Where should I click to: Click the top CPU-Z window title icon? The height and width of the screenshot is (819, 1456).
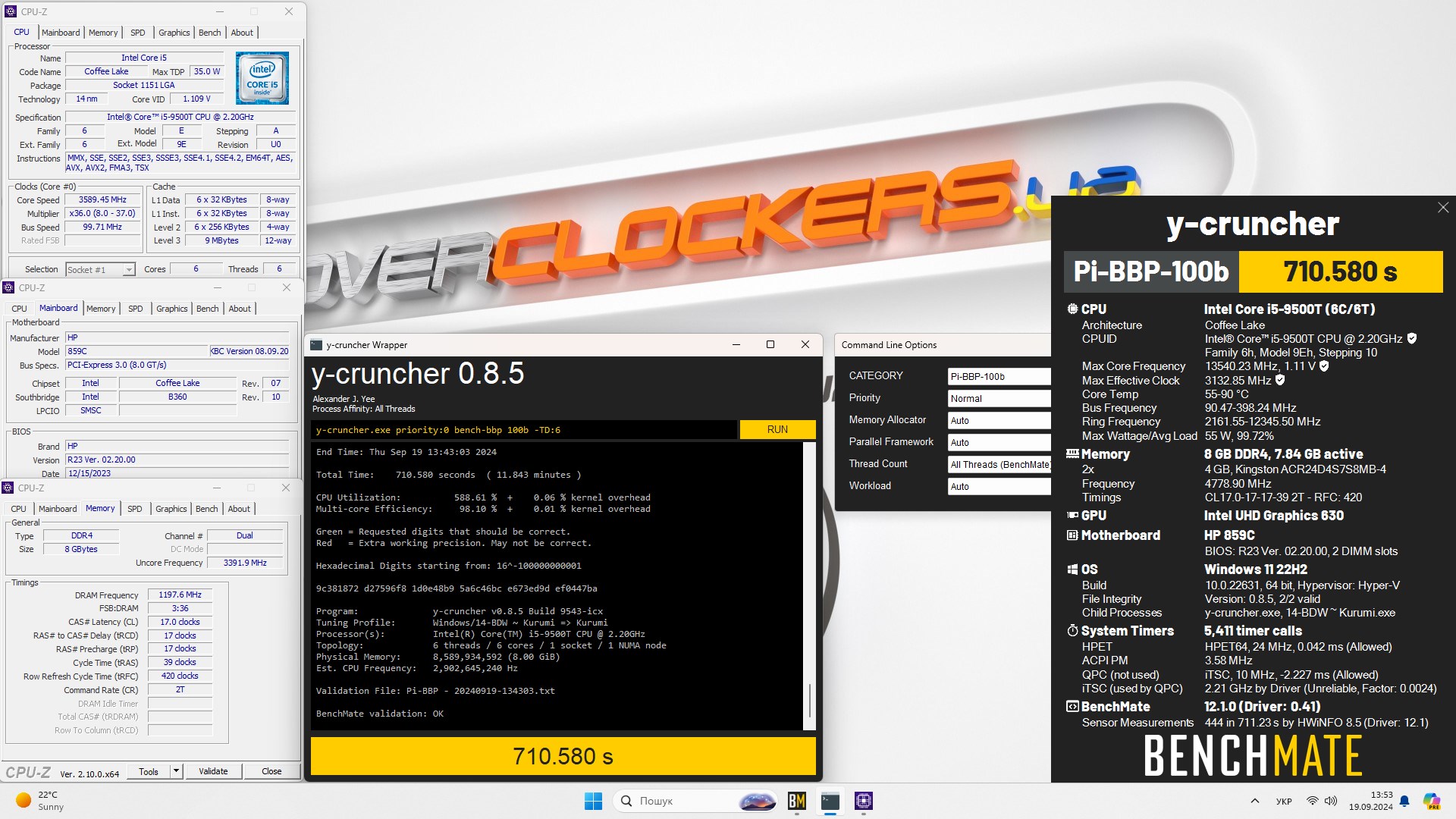11,11
